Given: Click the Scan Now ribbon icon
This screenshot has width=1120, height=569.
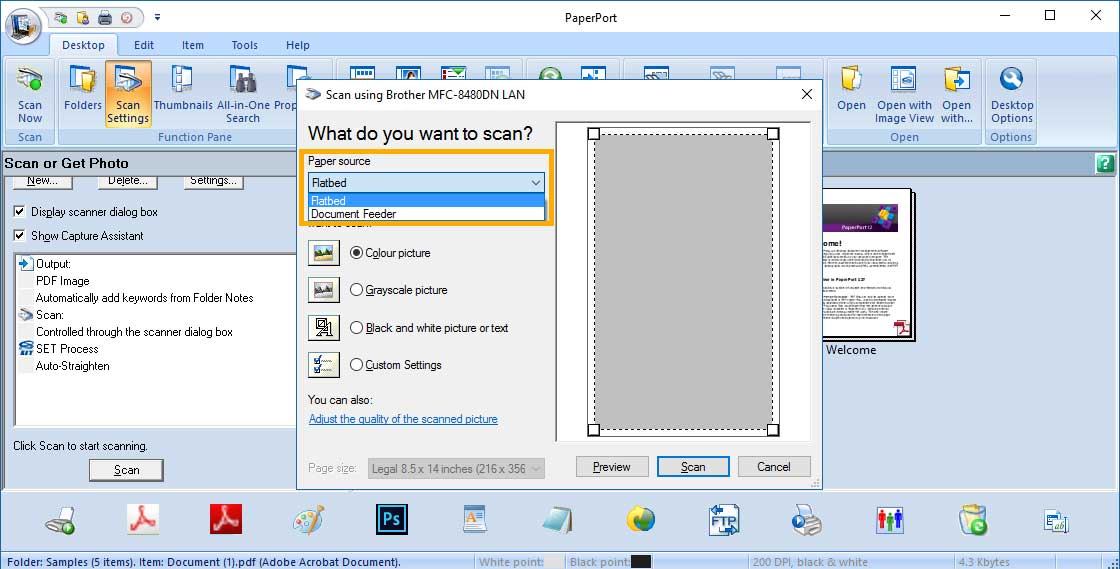Looking at the screenshot, I should tap(30, 95).
